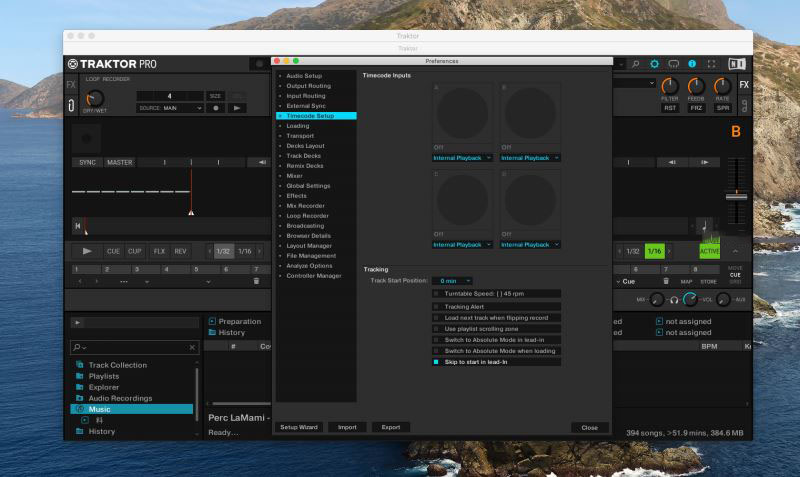Expand the search options chevron in browser
The width and height of the screenshot is (800, 477).
[84, 348]
